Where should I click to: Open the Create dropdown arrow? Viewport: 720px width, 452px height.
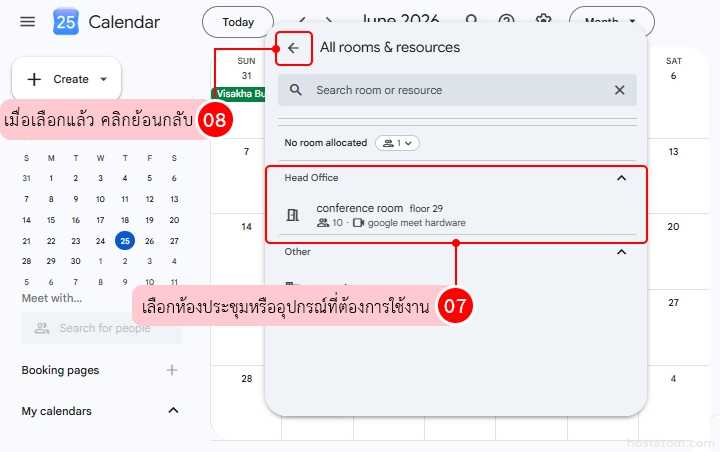click(x=104, y=79)
